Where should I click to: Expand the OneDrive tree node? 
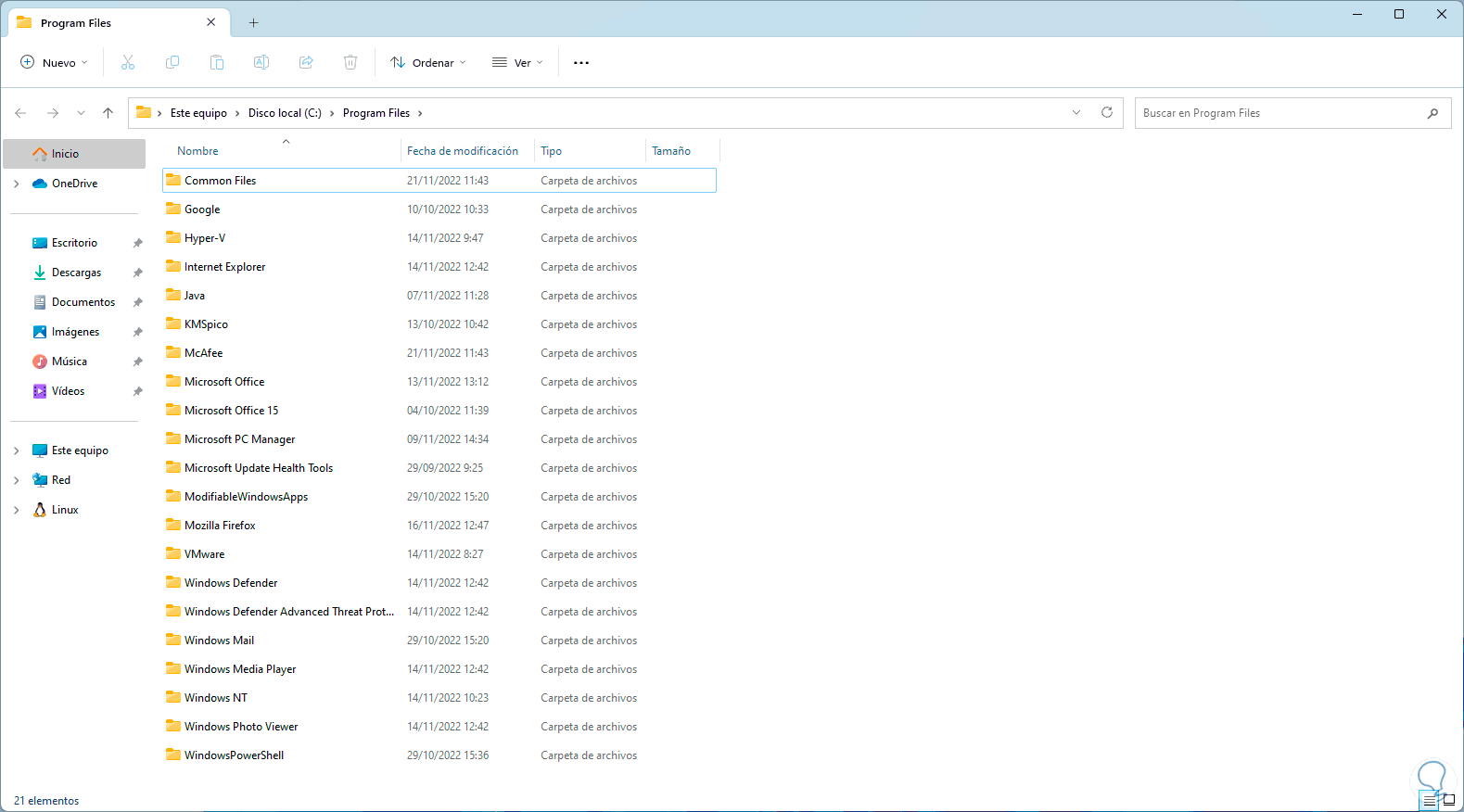[x=17, y=184]
